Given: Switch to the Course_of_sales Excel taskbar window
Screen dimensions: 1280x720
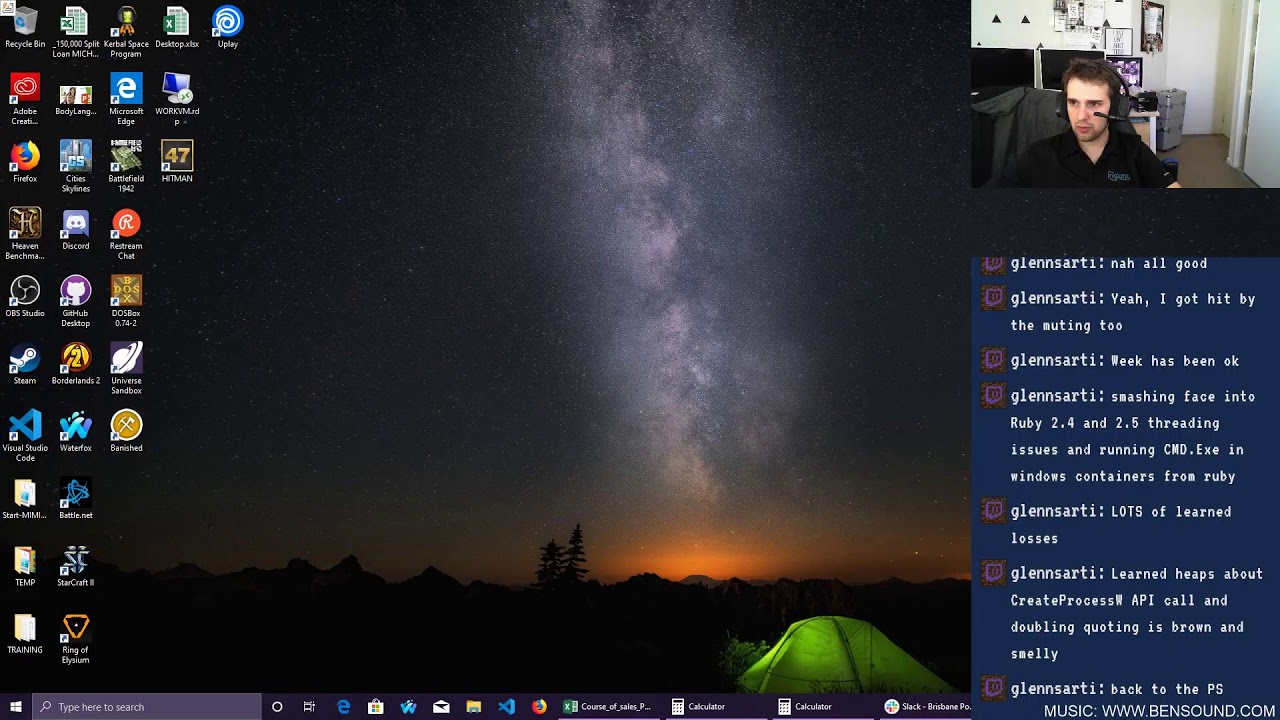Looking at the screenshot, I should 608,707.
